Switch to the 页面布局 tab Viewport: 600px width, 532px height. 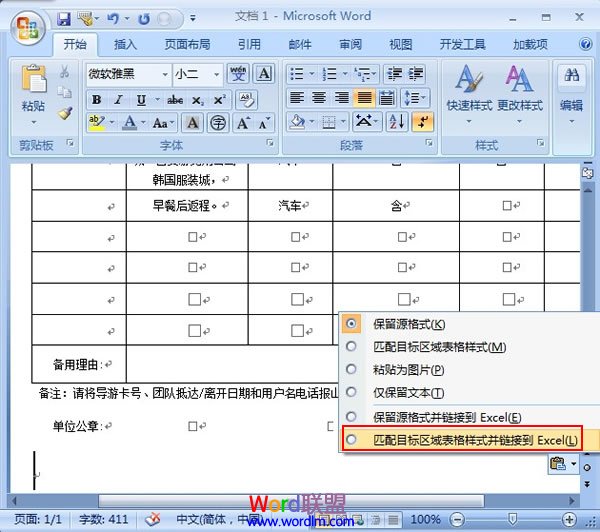click(x=188, y=45)
